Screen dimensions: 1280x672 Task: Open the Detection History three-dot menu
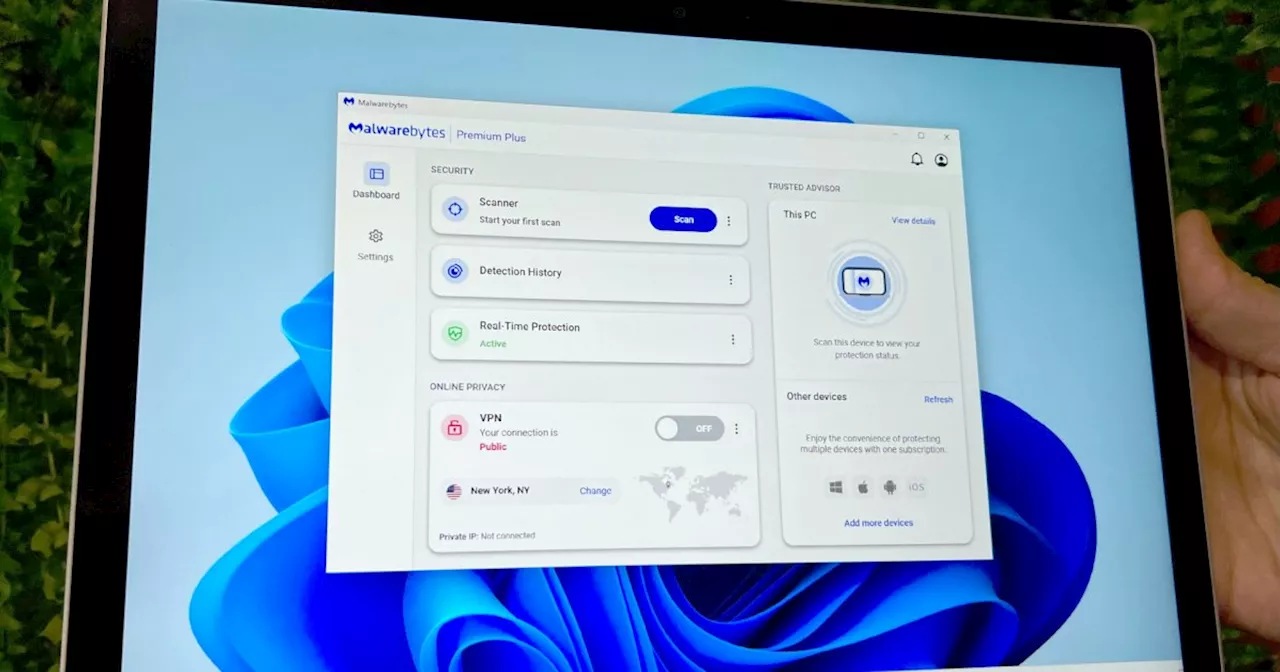pos(730,280)
